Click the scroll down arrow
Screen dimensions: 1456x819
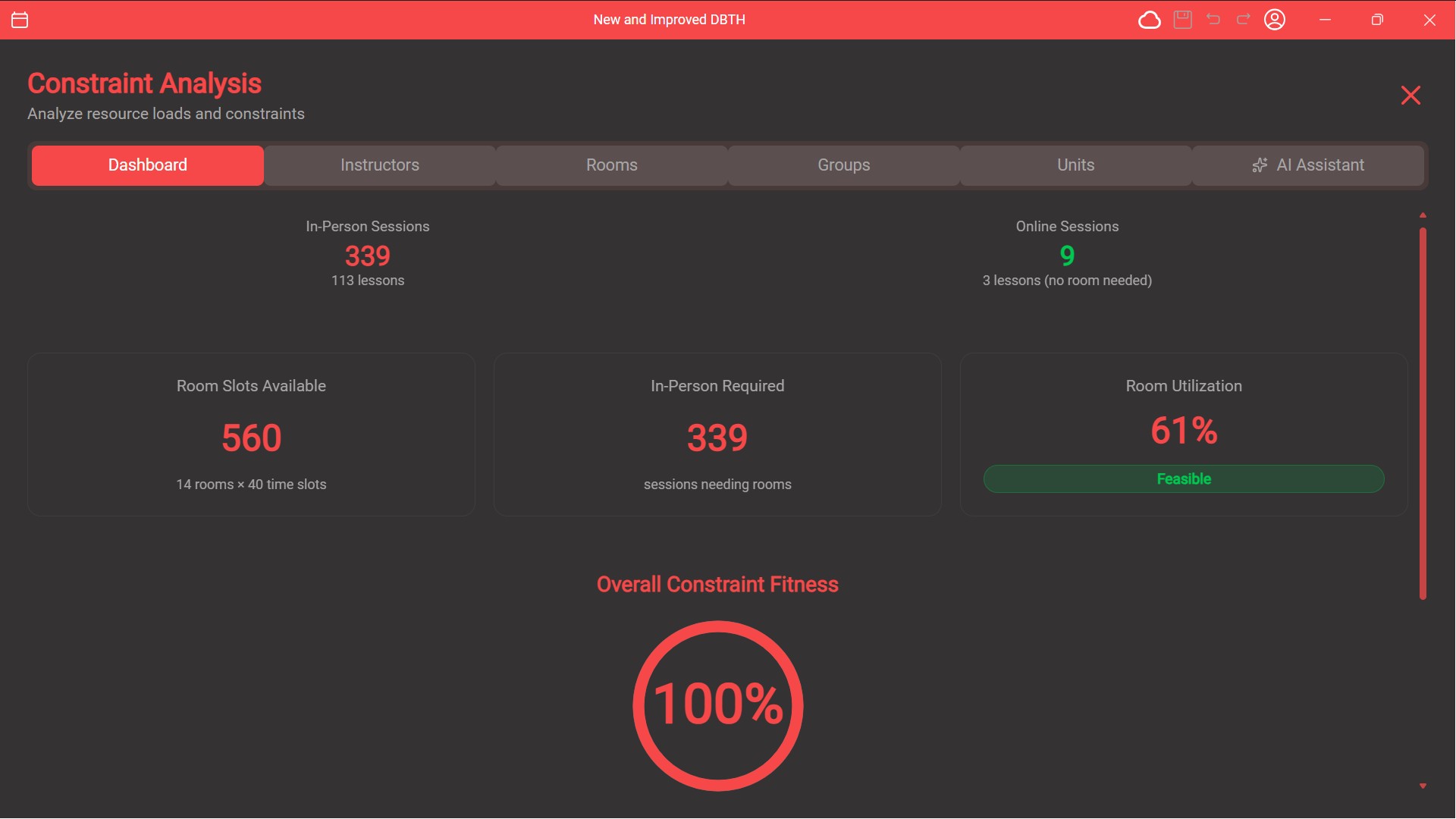(1423, 786)
